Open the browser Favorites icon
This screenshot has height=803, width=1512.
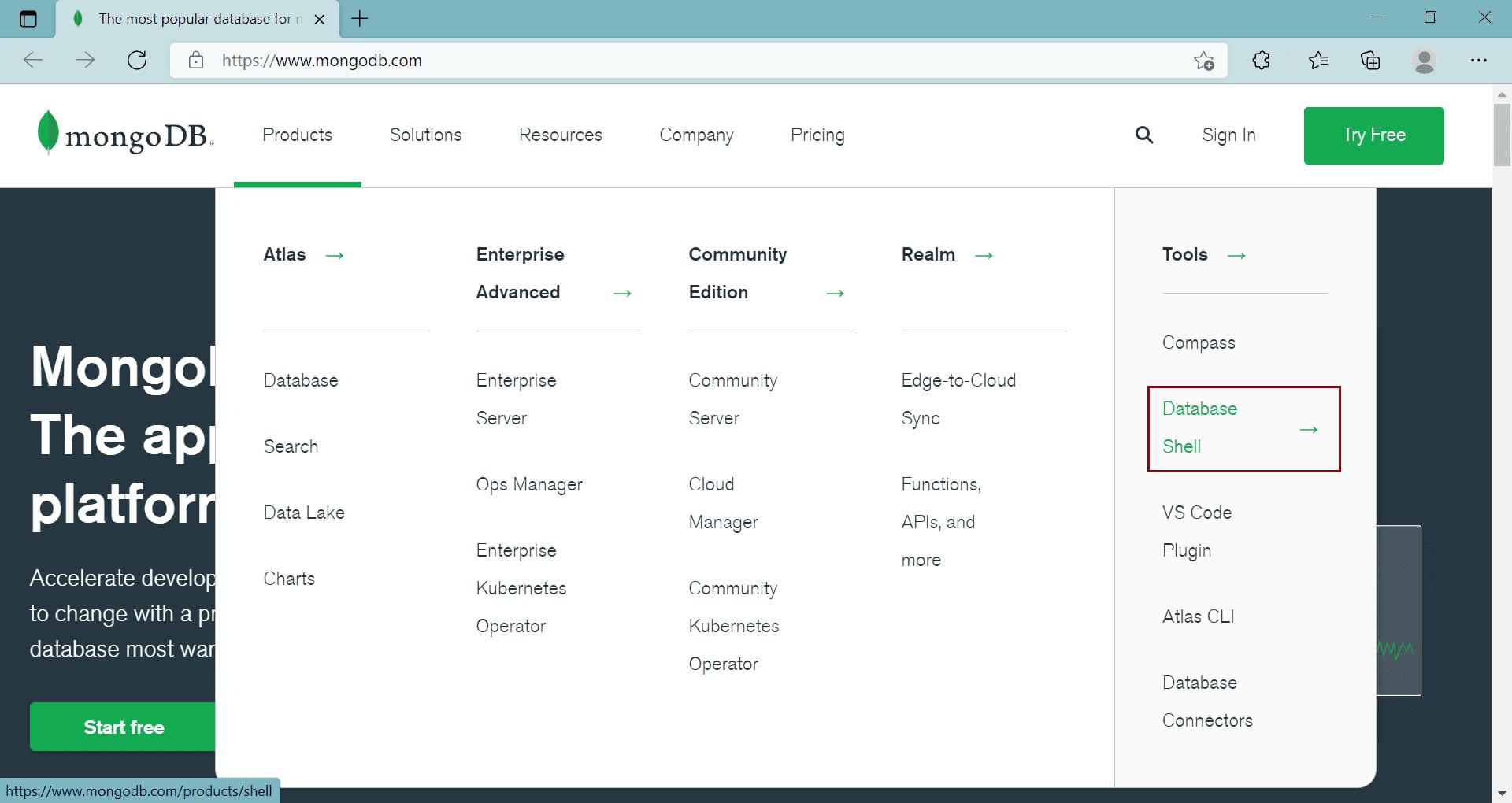[1317, 60]
